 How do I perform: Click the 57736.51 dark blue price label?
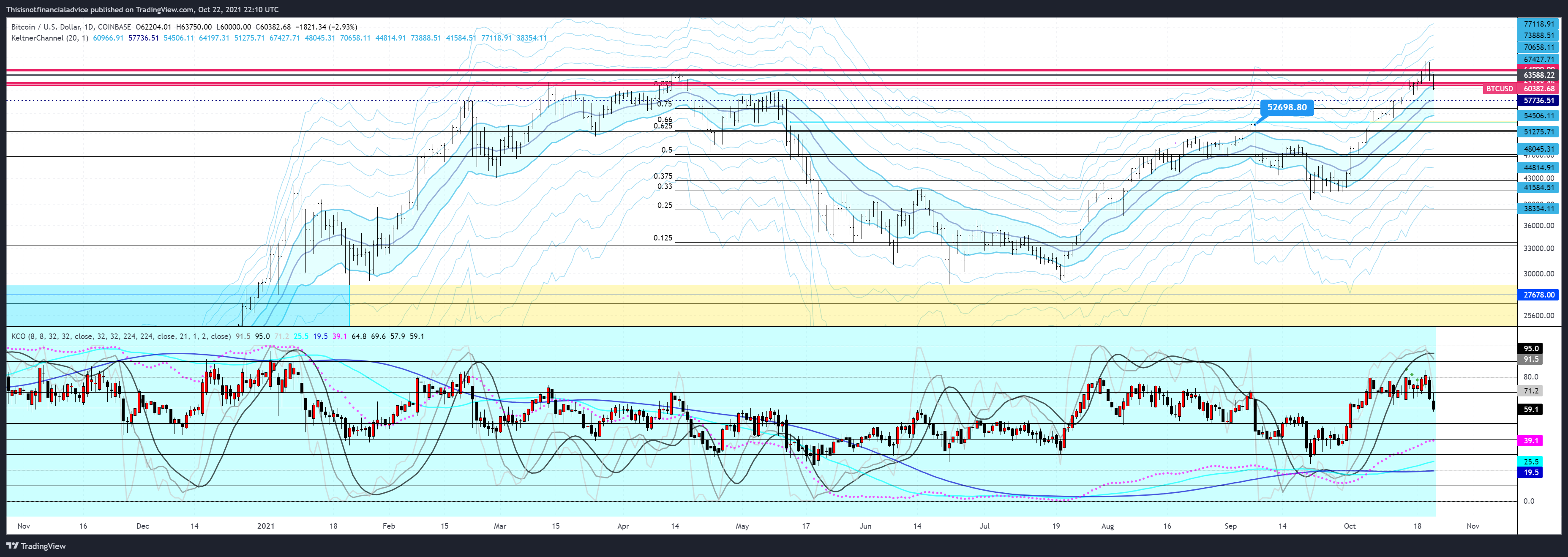point(1538,101)
